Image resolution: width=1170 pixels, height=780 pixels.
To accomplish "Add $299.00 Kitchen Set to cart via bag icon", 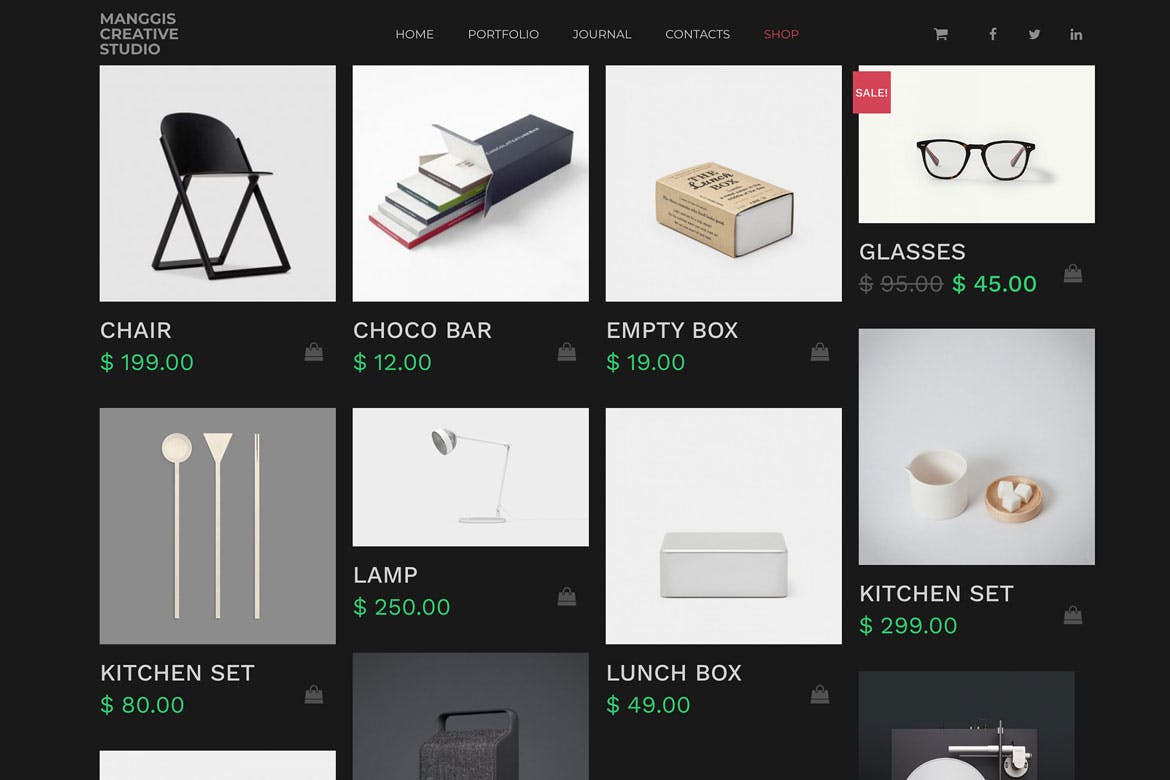I will point(1073,615).
